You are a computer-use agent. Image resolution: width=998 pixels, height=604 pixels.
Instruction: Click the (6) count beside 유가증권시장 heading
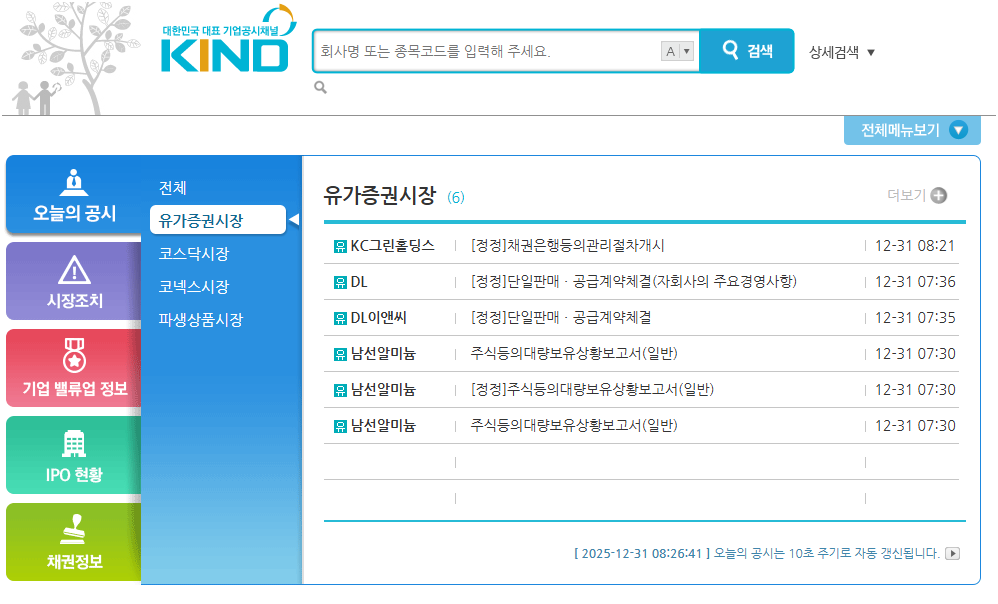[x=456, y=197]
